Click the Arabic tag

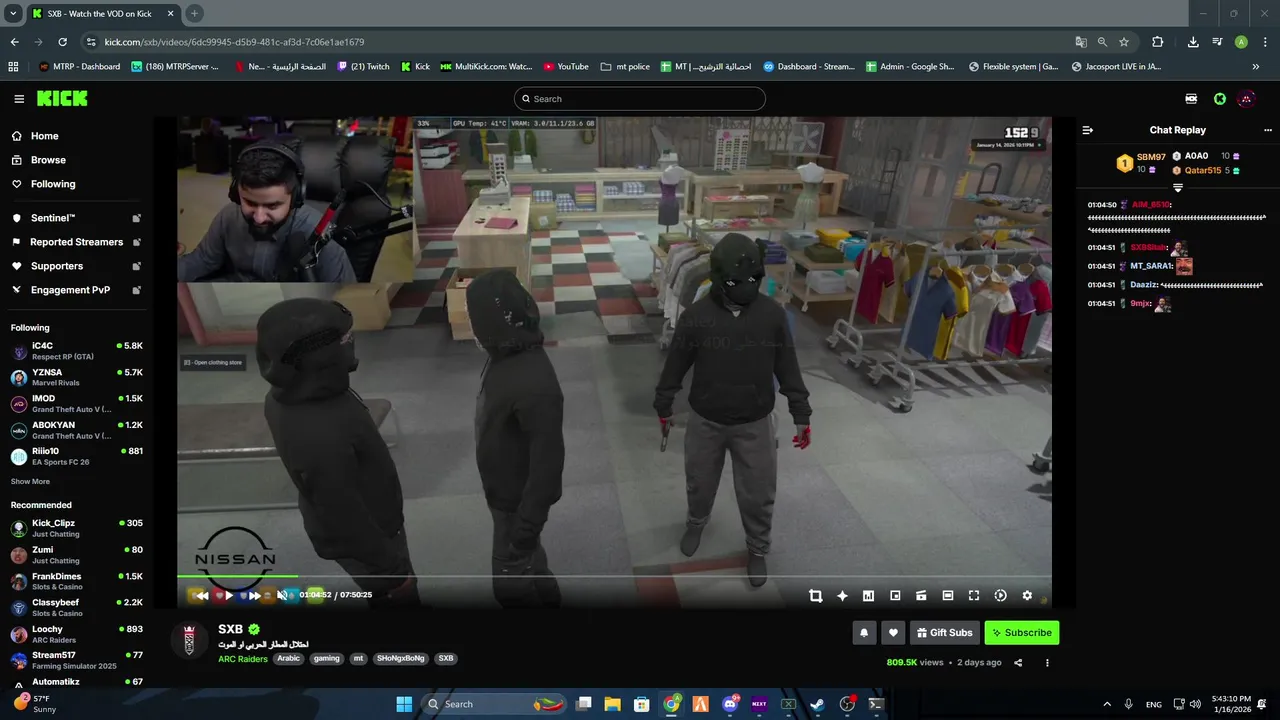[x=288, y=658]
